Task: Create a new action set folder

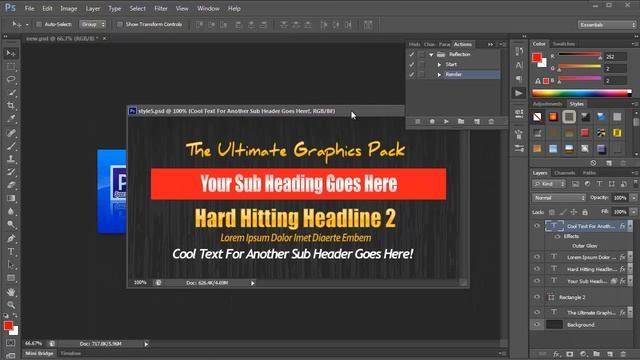Action: click(461, 122)
